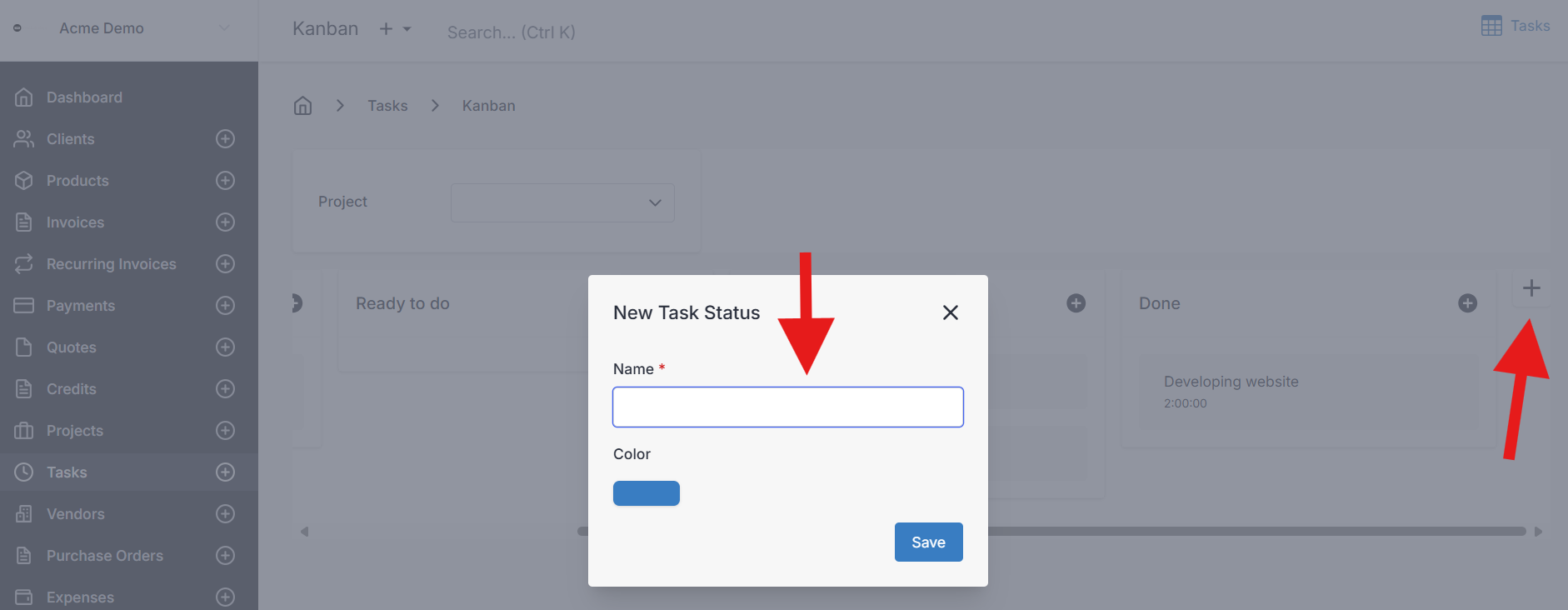Click the Dashboard home icon in sidebar
The width and height of the screenshot is (1568, 610).
coord(24,97)
